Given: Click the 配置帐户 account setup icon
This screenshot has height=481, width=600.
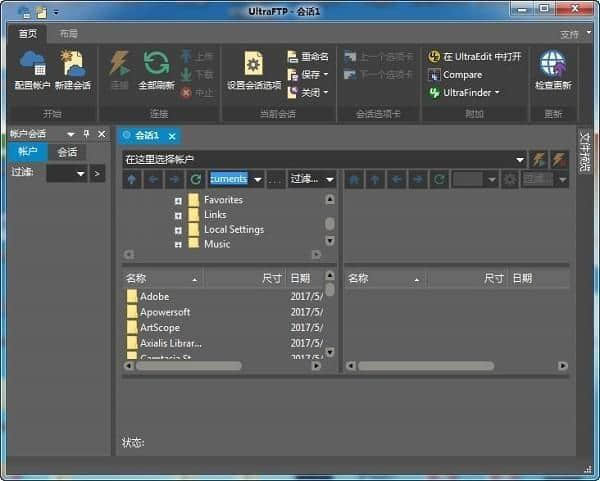Looking at the screenshot, I should point(32,64).
